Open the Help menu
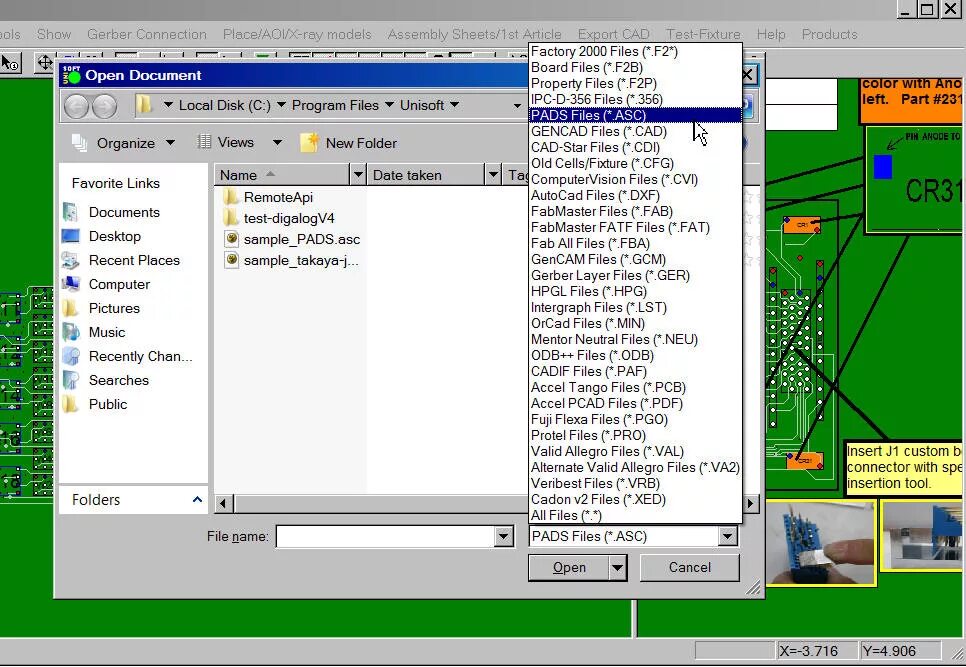Viewport: 966px width, 667px height. tap(771, 34)
